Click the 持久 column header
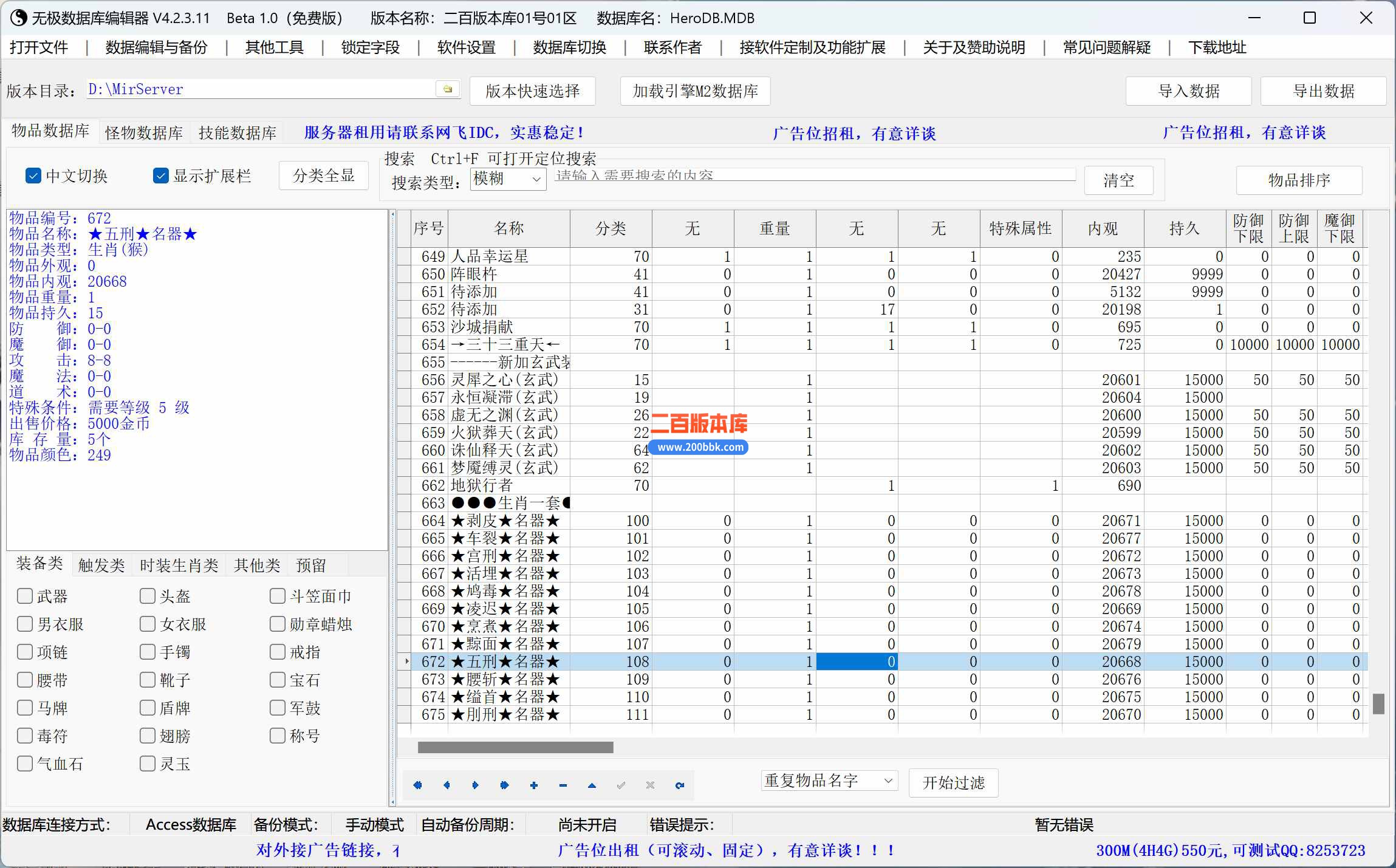 pos(1185,228)
